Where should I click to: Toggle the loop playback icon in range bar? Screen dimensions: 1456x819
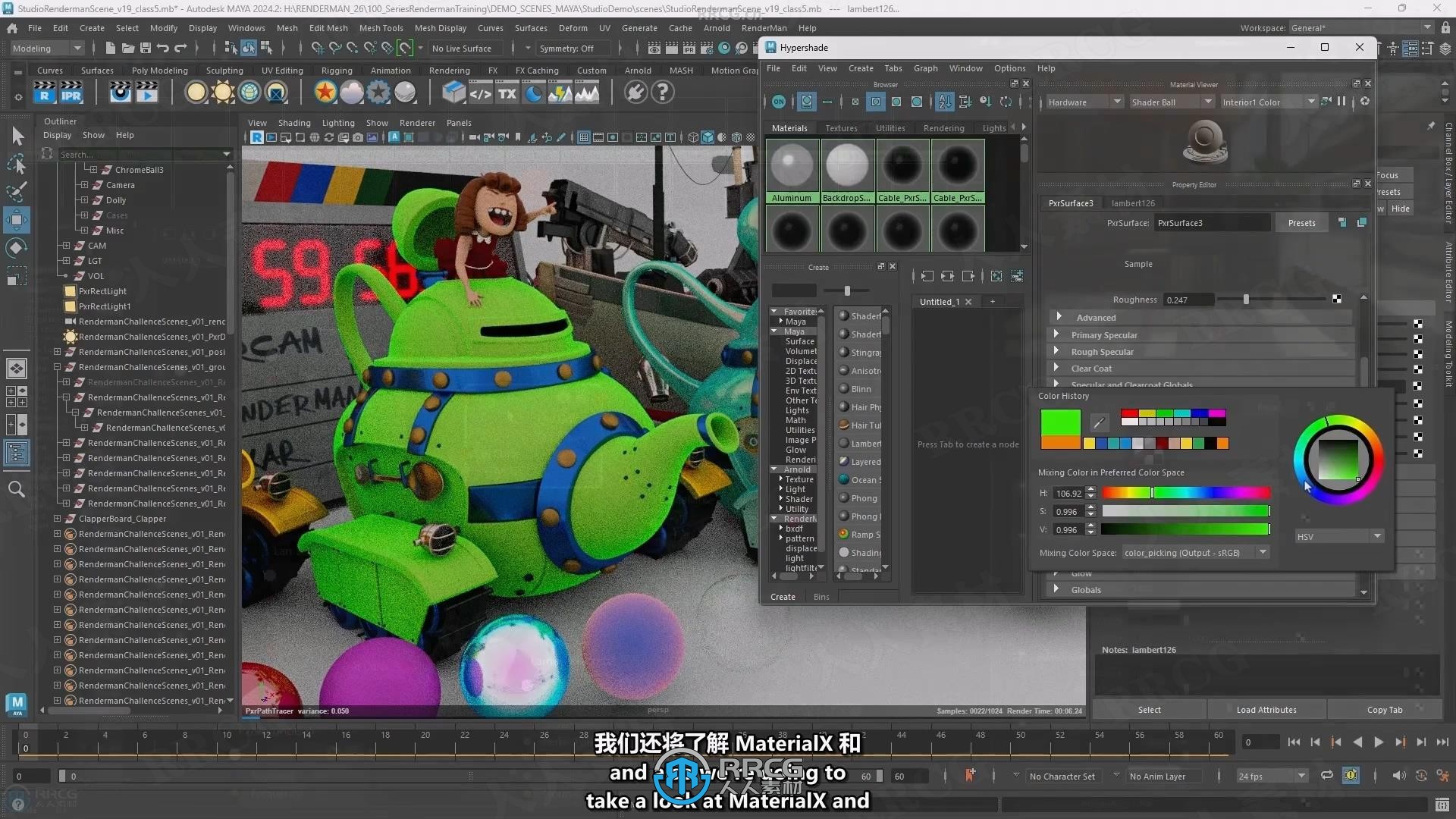[1326, 775]
